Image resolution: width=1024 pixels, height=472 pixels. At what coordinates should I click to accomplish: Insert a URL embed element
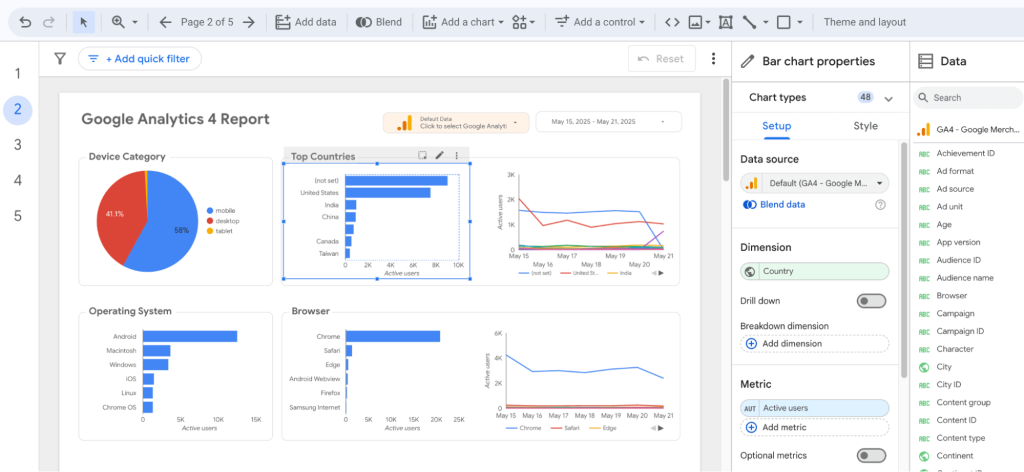point(672,22)
